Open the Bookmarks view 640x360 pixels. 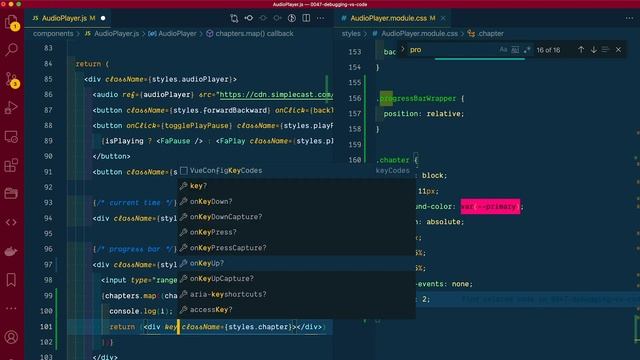(x=11, y=280)
